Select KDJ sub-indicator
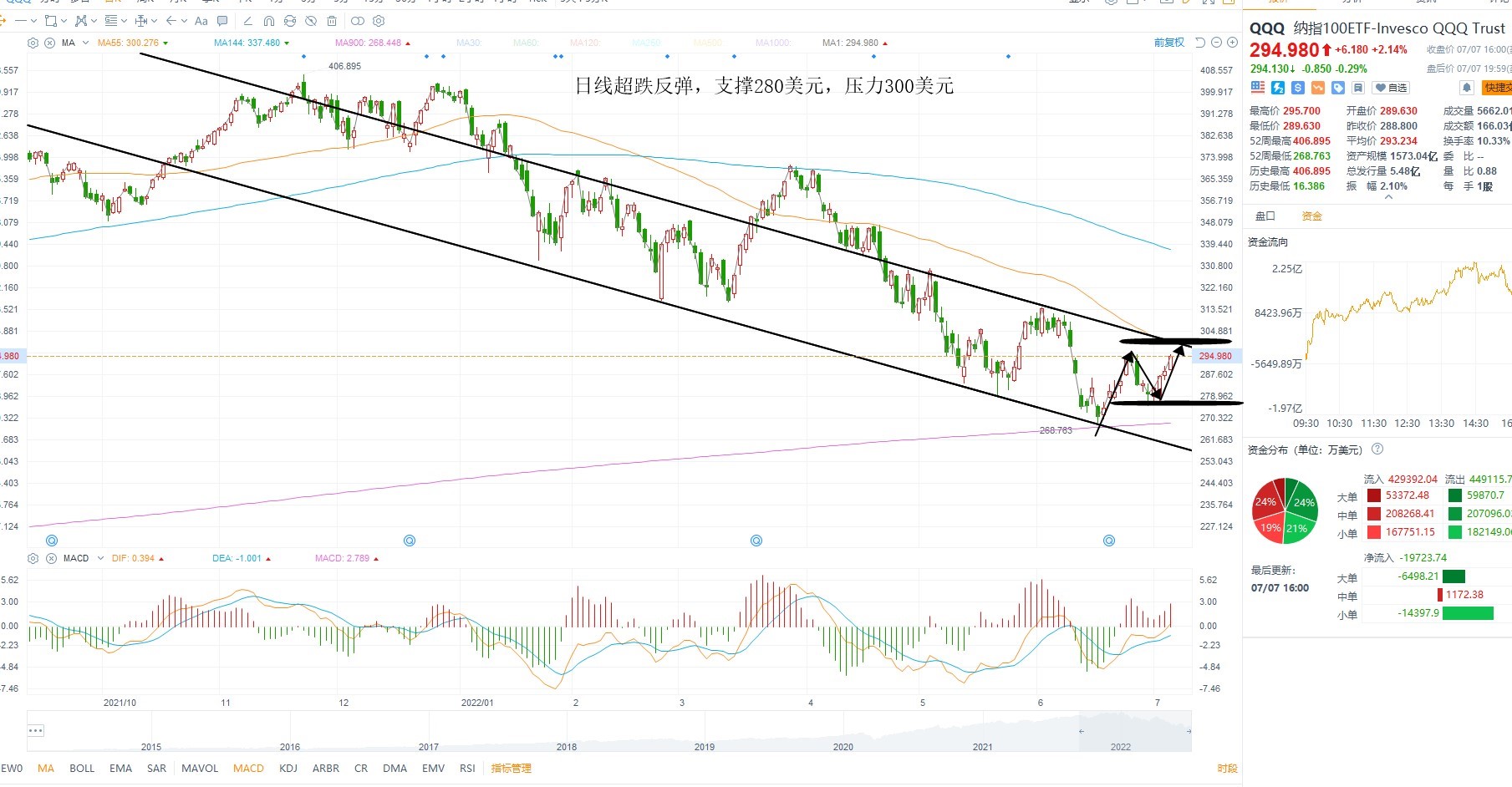The image size is (1512, 787). pyautogui.click(x=288, y=769)
